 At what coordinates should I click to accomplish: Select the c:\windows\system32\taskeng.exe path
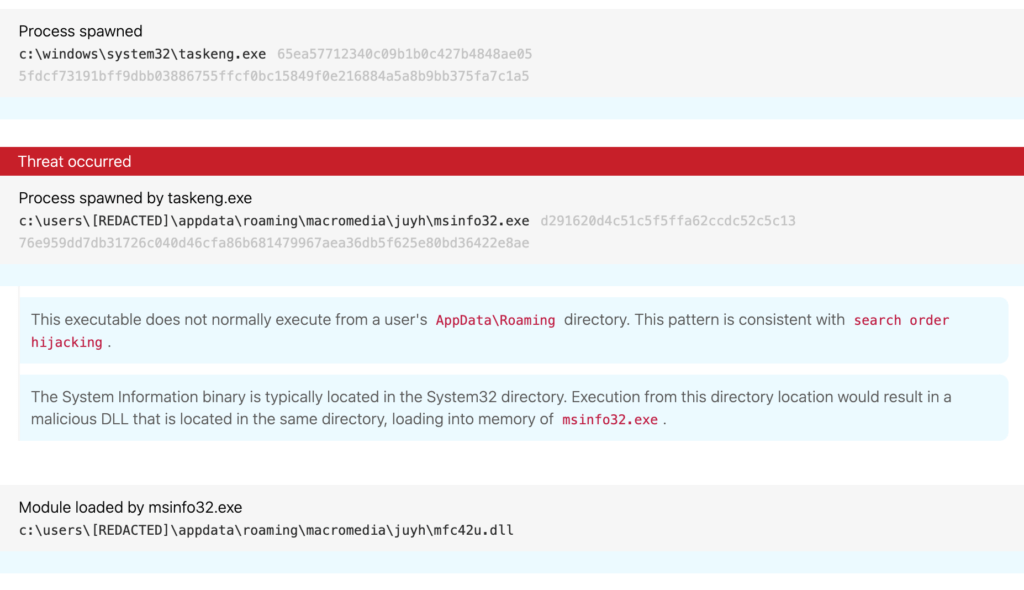coord(142,54)
